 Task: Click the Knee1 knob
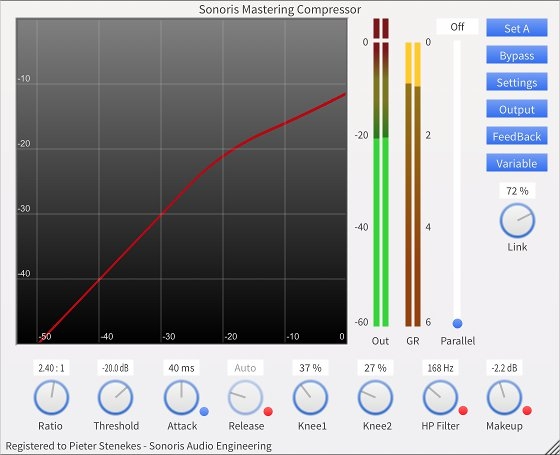coord(310,397)
